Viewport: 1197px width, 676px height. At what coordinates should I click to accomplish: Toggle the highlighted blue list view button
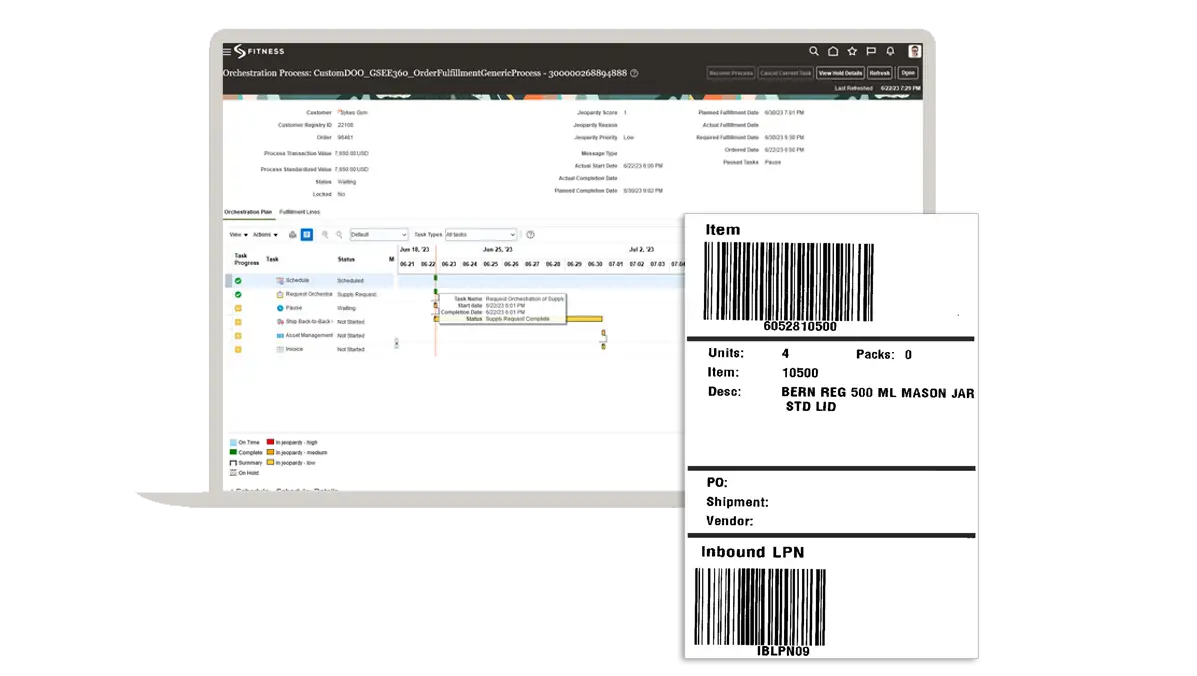(x=306, y=235)
